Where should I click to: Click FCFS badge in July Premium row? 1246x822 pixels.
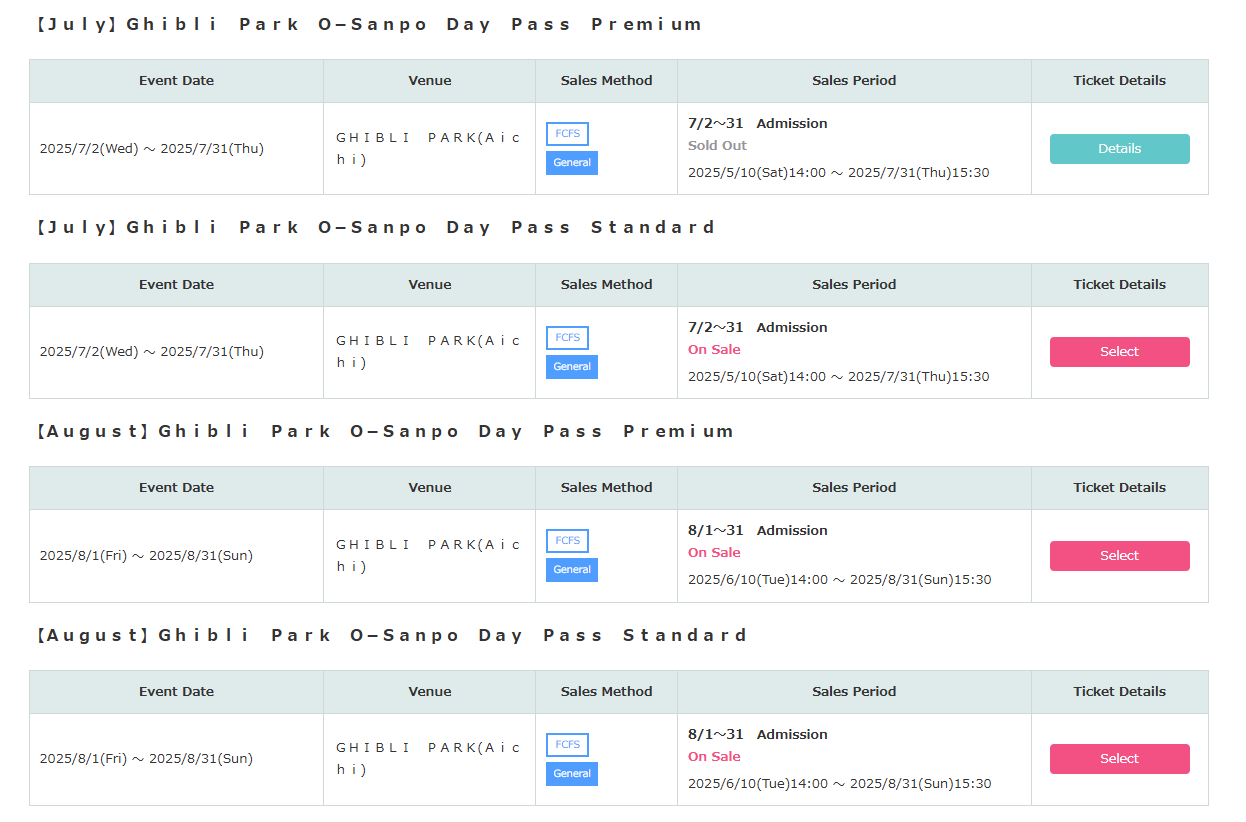[x=567, y=134]
